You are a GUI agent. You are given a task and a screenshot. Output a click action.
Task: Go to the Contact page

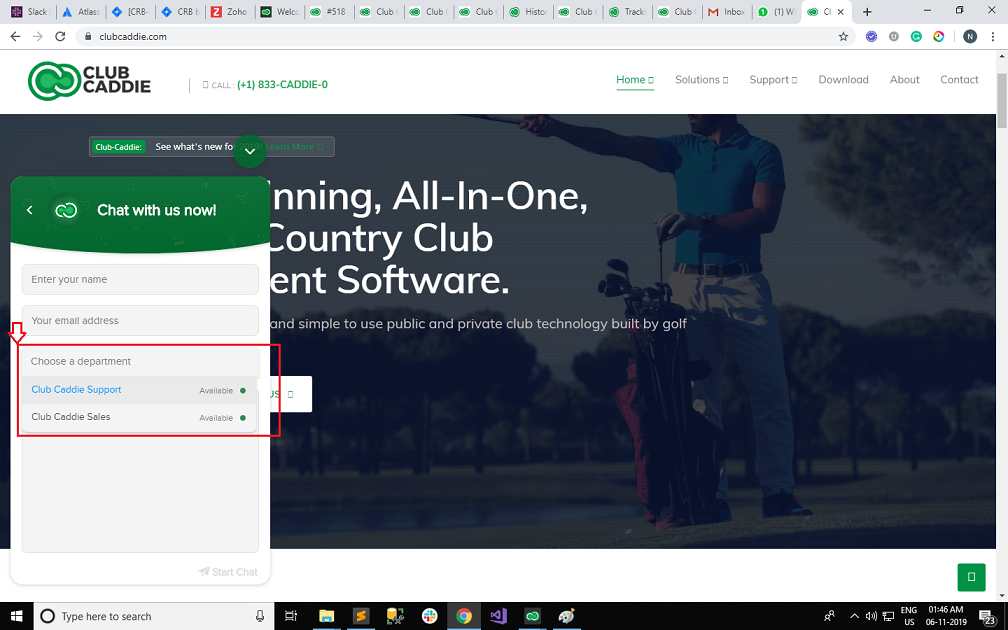pos(959,80)
